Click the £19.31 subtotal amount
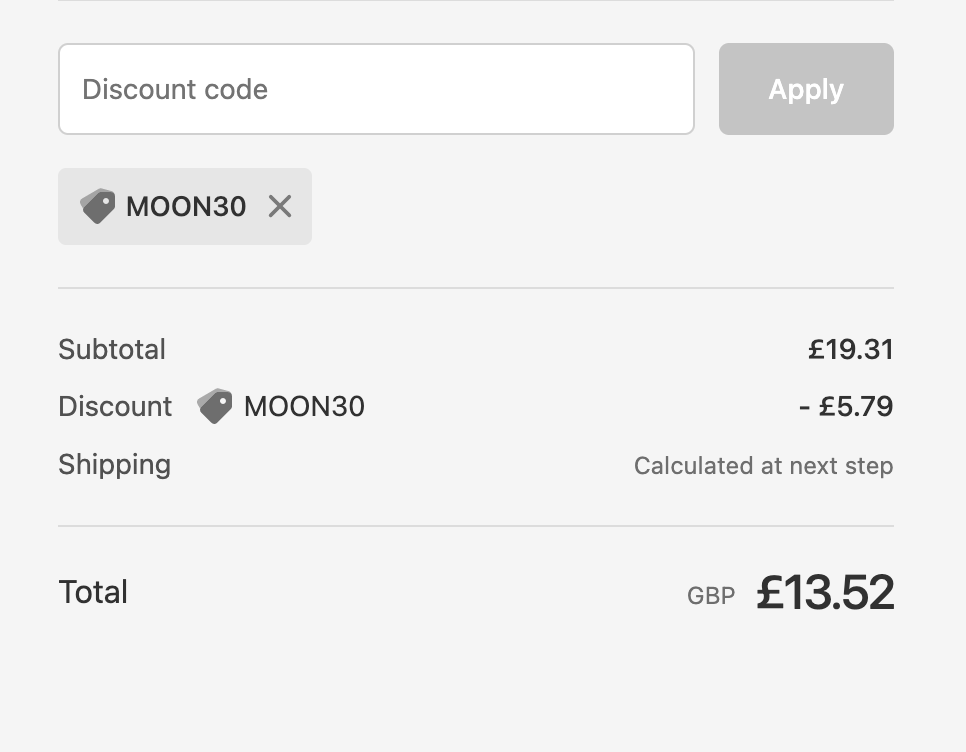The height and width of the screenshot is (752, 966). click(851, 349)
